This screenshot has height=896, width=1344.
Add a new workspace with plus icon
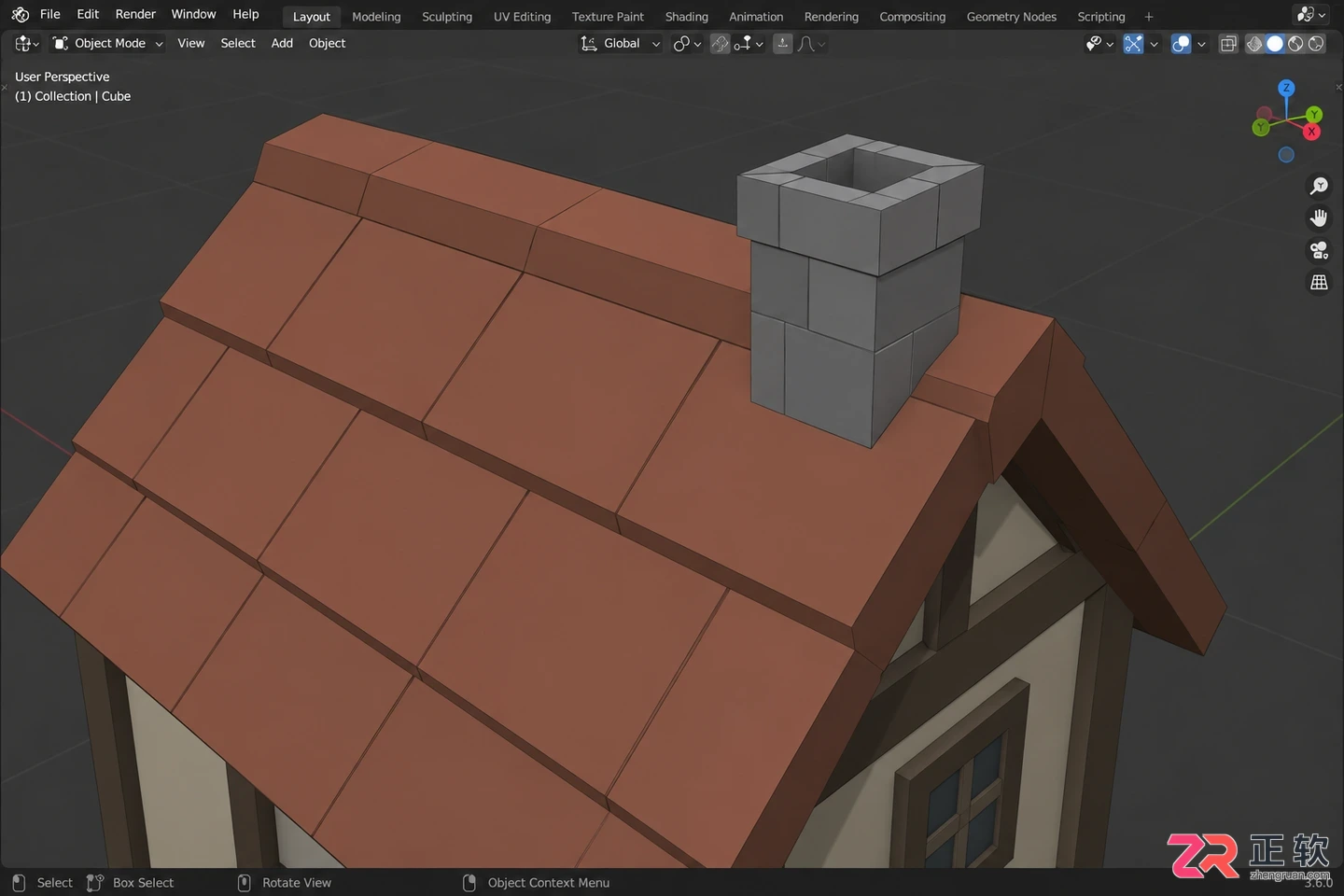(1149, 17)
